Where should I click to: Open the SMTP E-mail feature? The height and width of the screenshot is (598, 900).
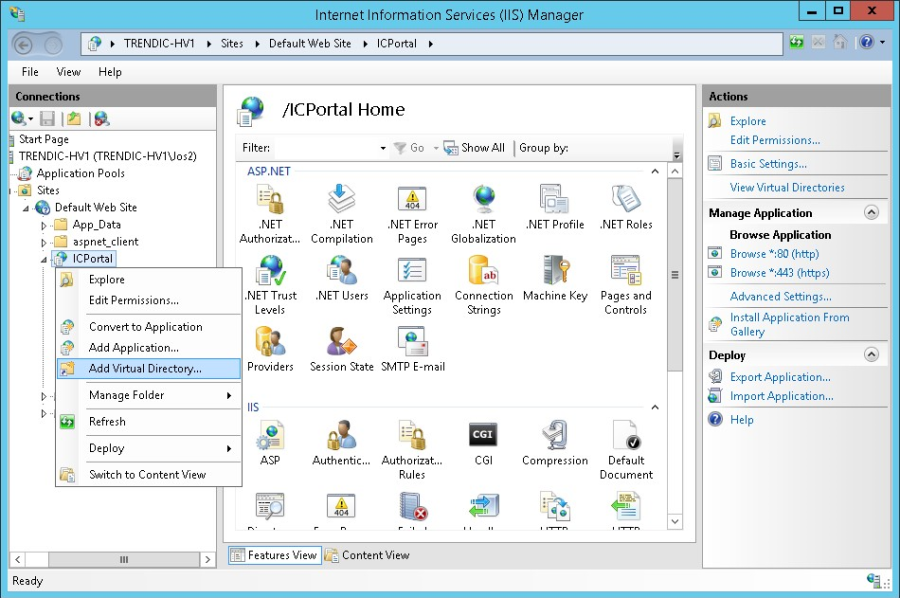click(x=412, y=350)
